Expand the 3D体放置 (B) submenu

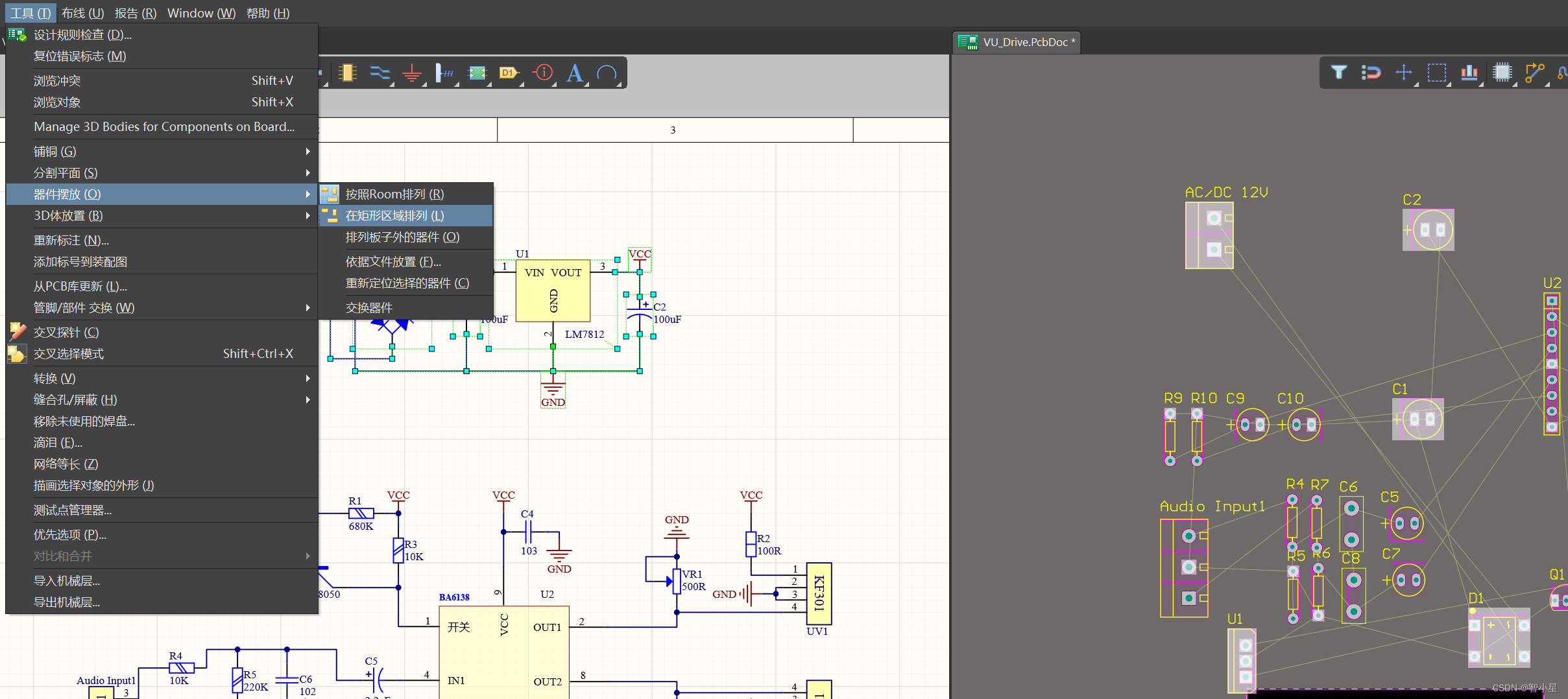pos(162,215)
